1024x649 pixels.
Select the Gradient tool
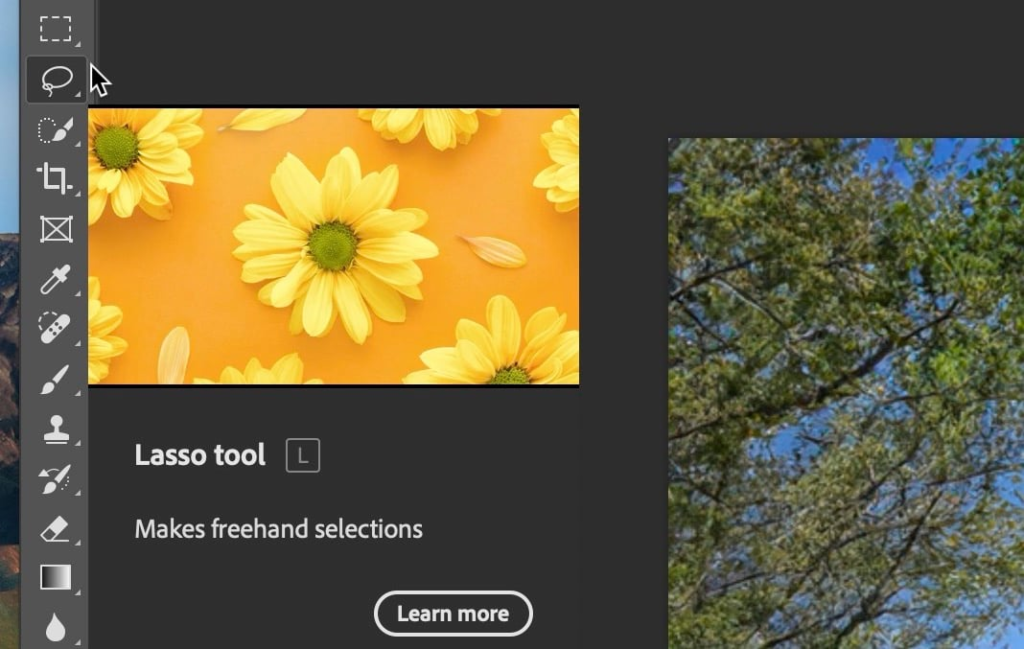point(55,578)
